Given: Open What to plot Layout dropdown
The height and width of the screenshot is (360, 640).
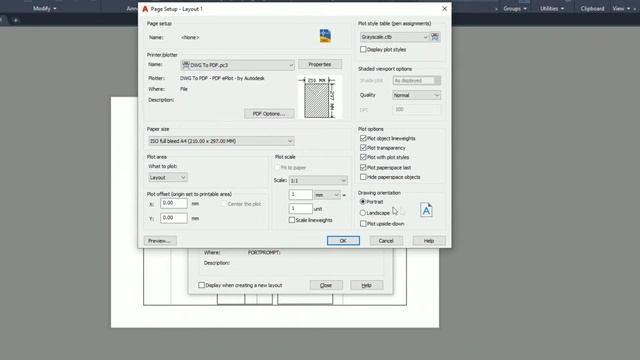Looking at the screenshot, I should (167, 178).
